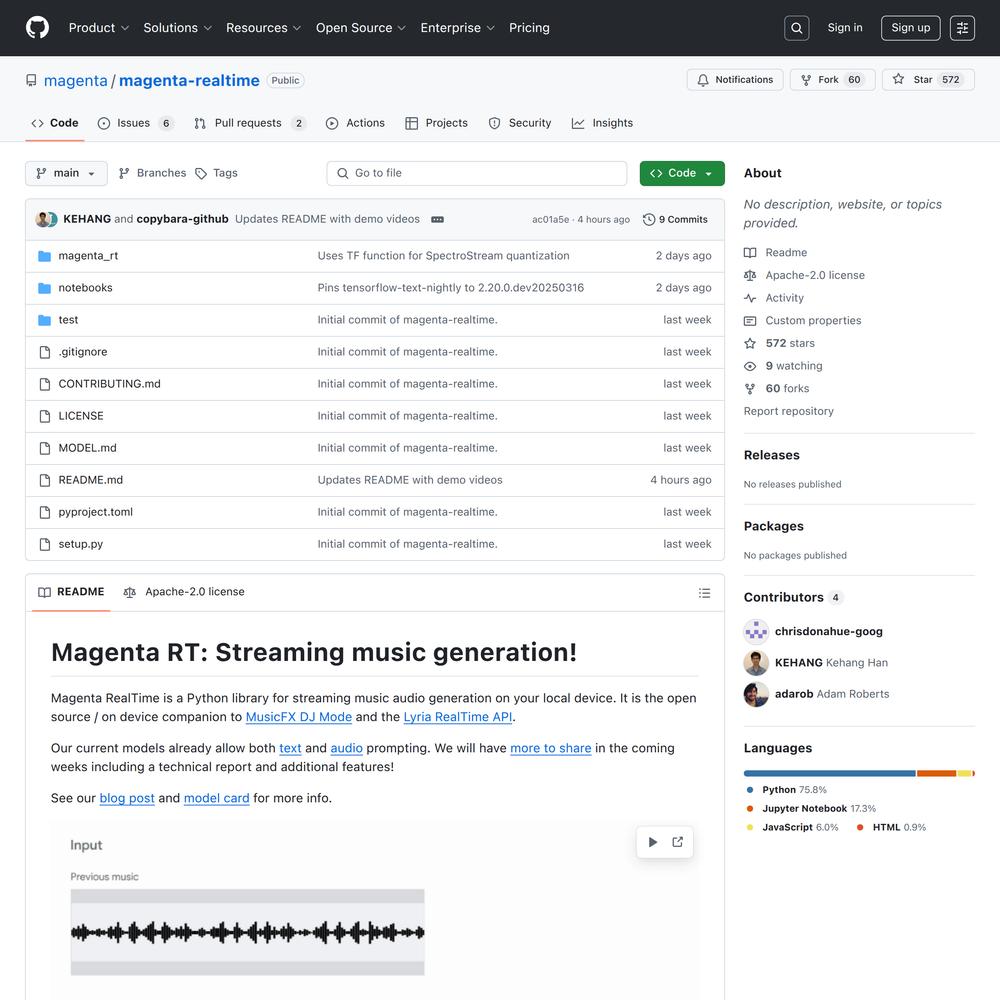Open the test folder
1000x1000 pixels.
(68, 320)
